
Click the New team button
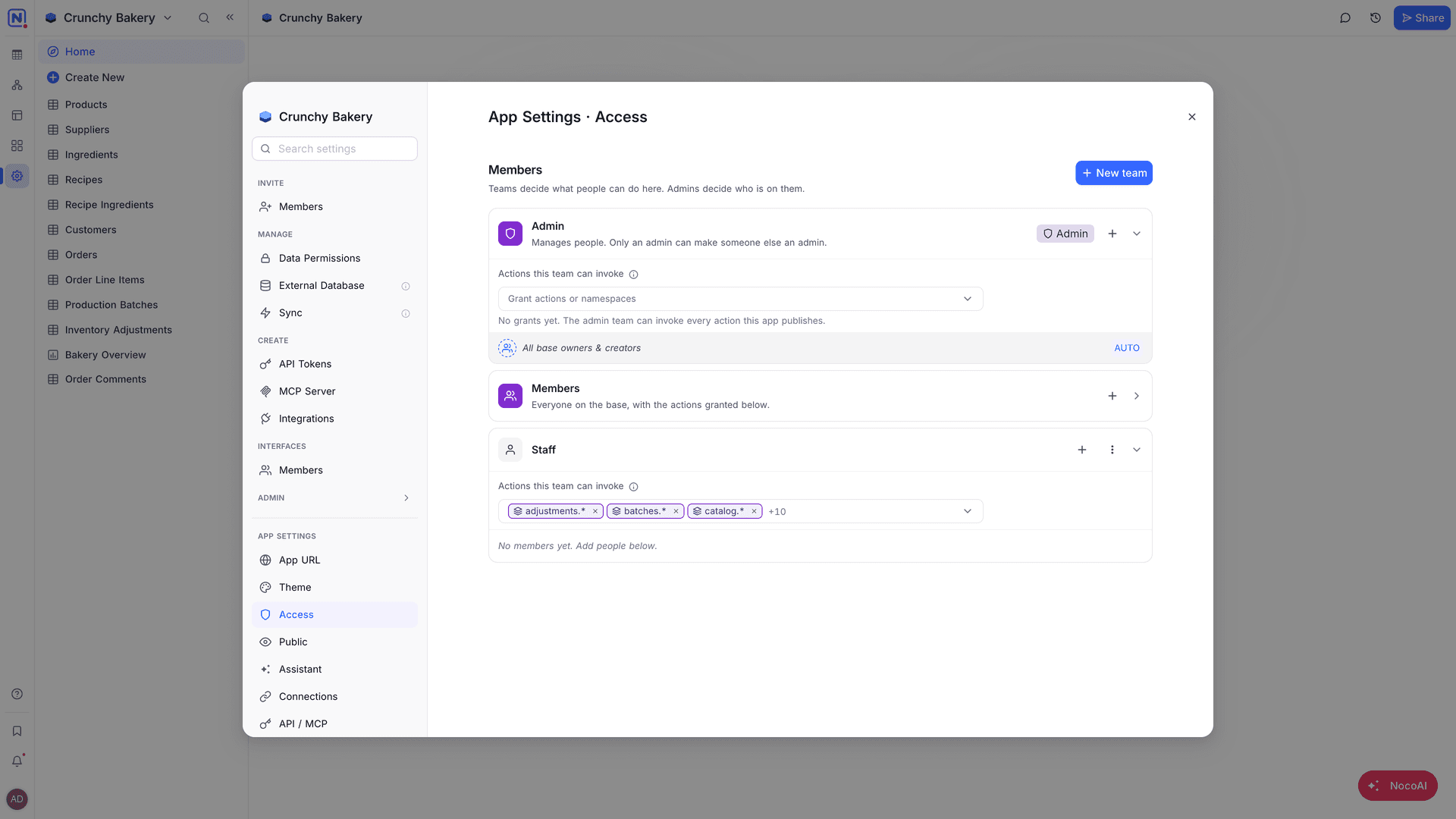[x=1113, y=173]
